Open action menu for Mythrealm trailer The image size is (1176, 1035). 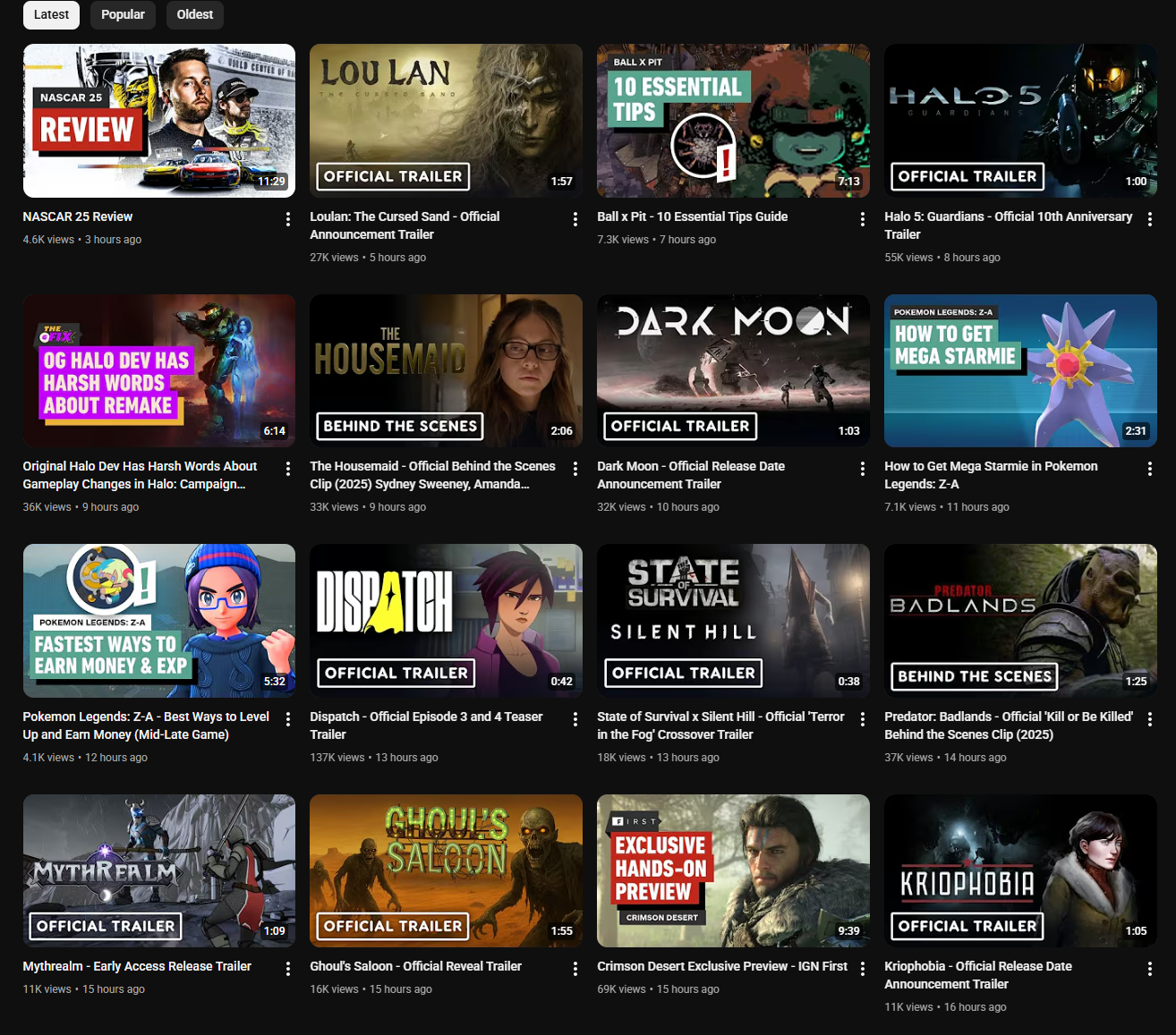288,969
